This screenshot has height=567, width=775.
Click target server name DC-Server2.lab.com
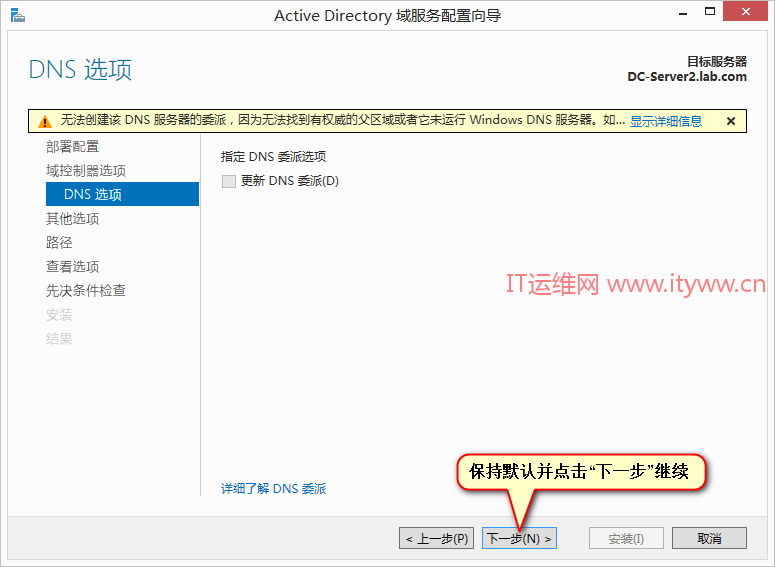pyautogui.click(x=687, y=77)
